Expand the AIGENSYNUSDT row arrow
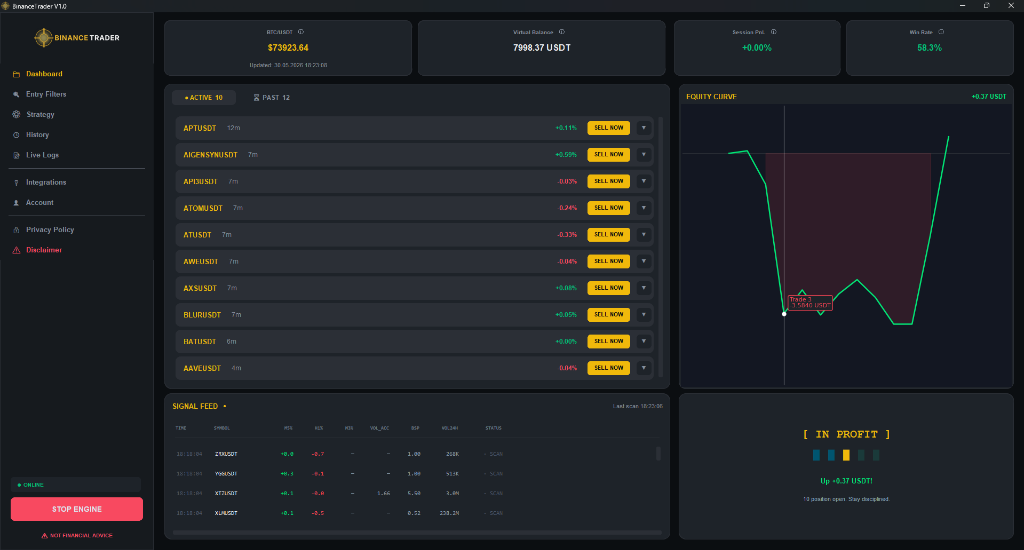This screenshot has height=550, width=1024. tap(644, 155)
